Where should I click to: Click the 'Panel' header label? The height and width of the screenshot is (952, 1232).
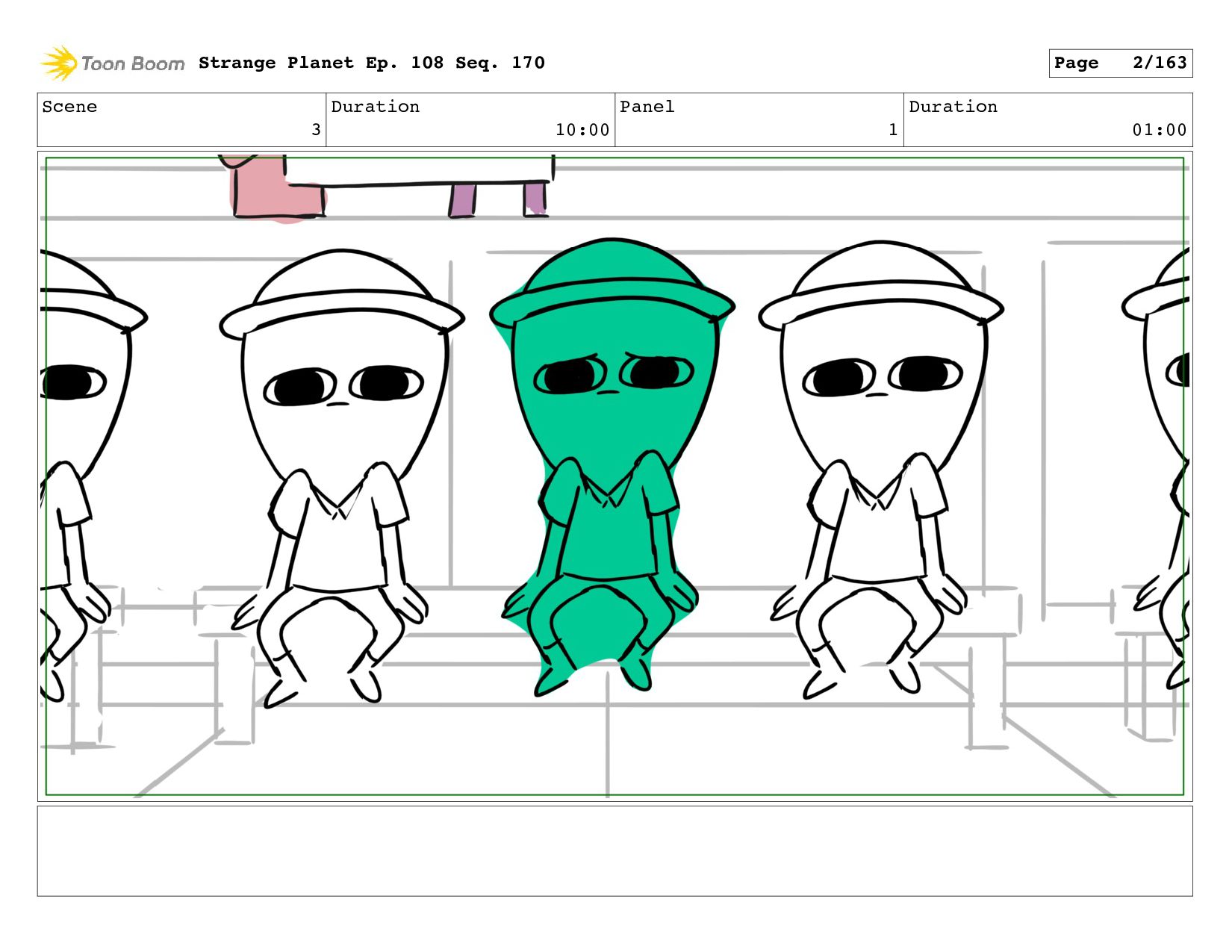pyautogui.click(x=647, y=107)
